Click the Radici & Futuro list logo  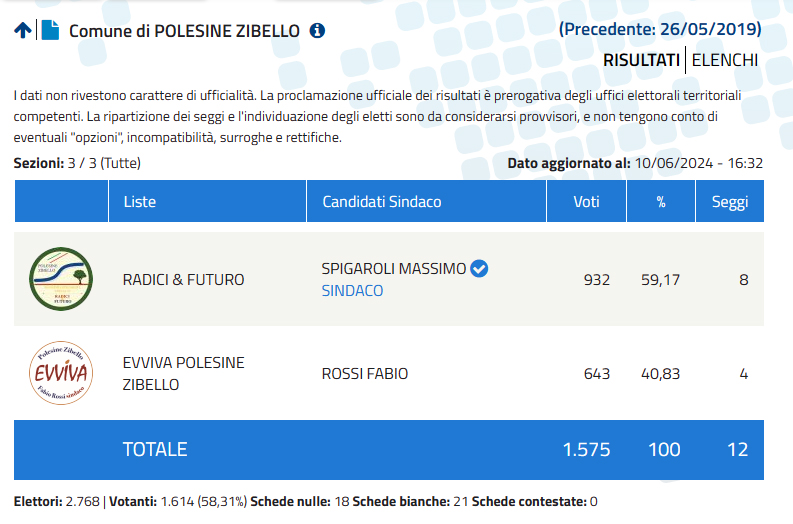click(61, 279)
